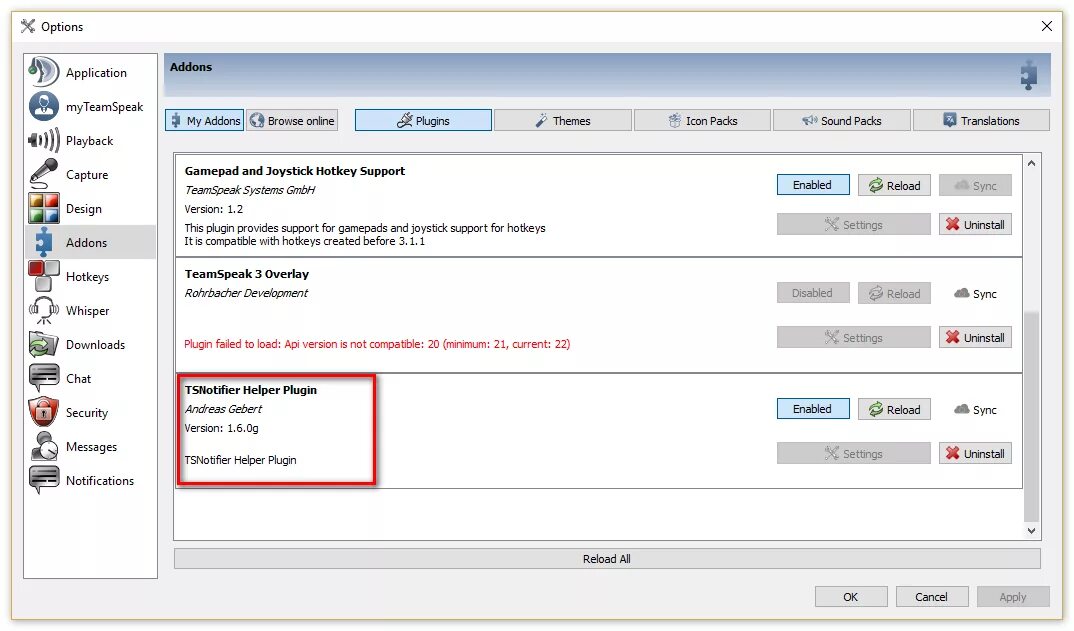Open the Notifications bubble icon
Image resolution: width=1074 pixels, height=631 pixels.
tap(43, 480)
